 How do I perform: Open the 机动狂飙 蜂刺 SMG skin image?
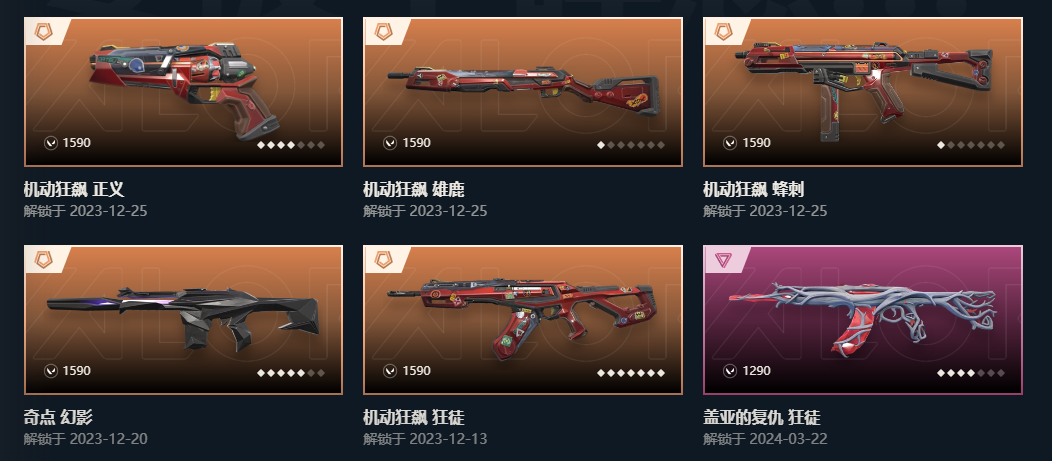tap(863, 83)
